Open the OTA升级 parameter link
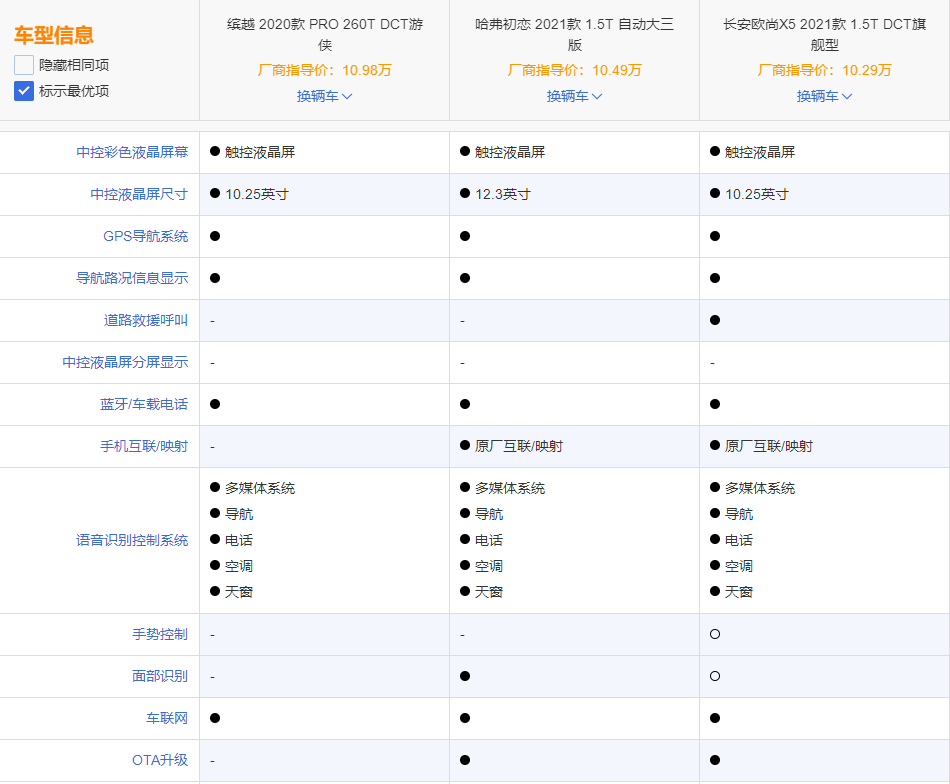Image resolution: width=950 pixels, height=784 pixels. pyautogui.click(x=160, y=760)
